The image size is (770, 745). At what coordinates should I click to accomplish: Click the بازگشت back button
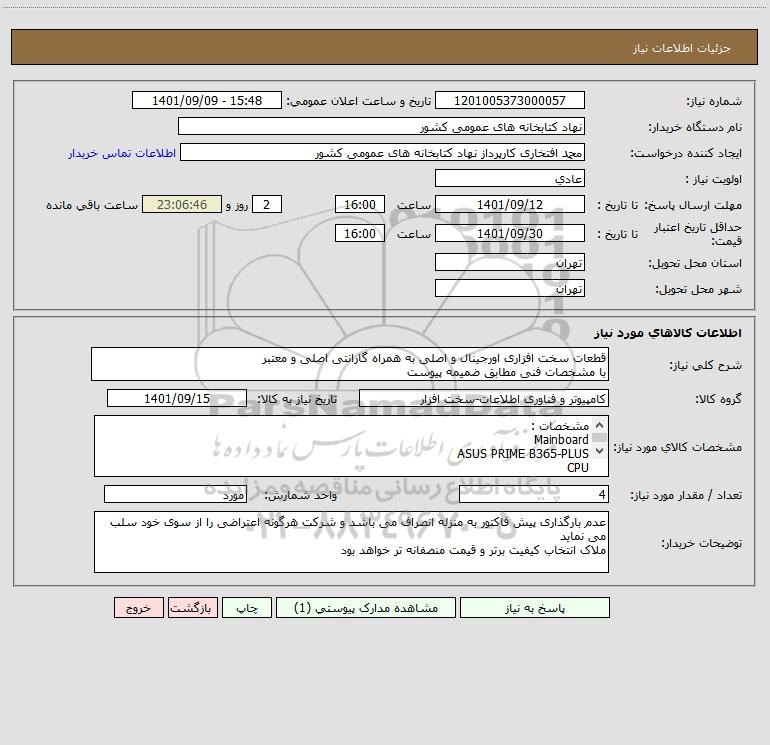point(192,608)
